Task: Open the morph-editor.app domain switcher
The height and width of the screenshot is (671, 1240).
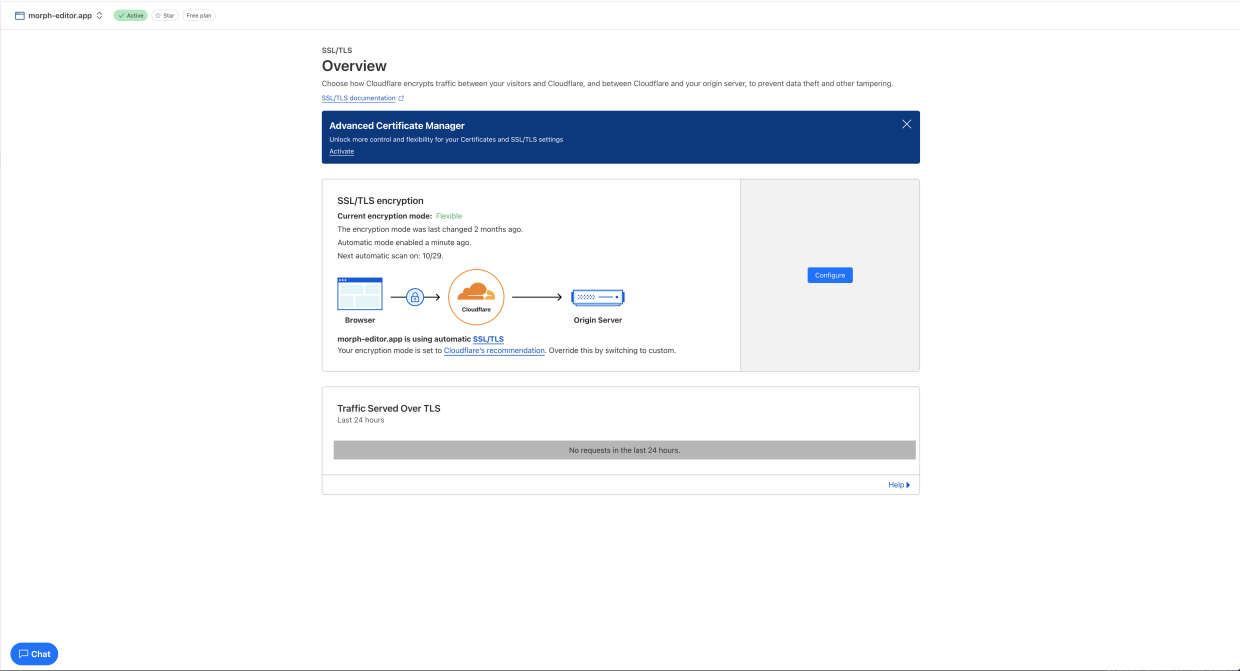Action: (99, 16)
